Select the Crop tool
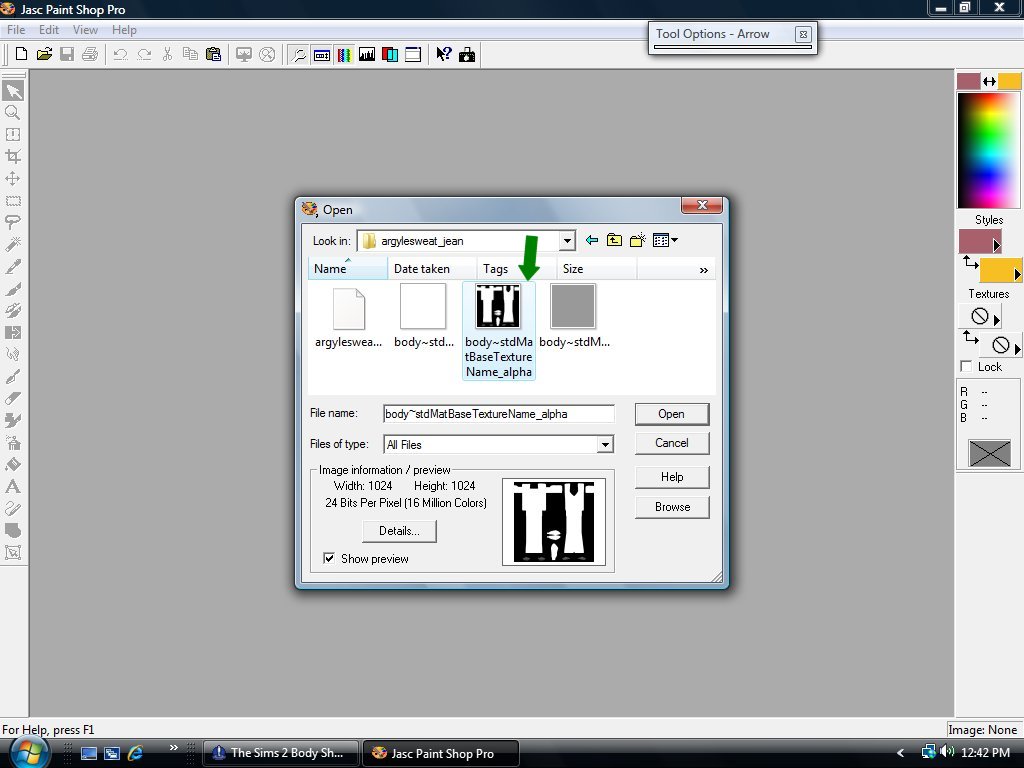 click(13, 156)
